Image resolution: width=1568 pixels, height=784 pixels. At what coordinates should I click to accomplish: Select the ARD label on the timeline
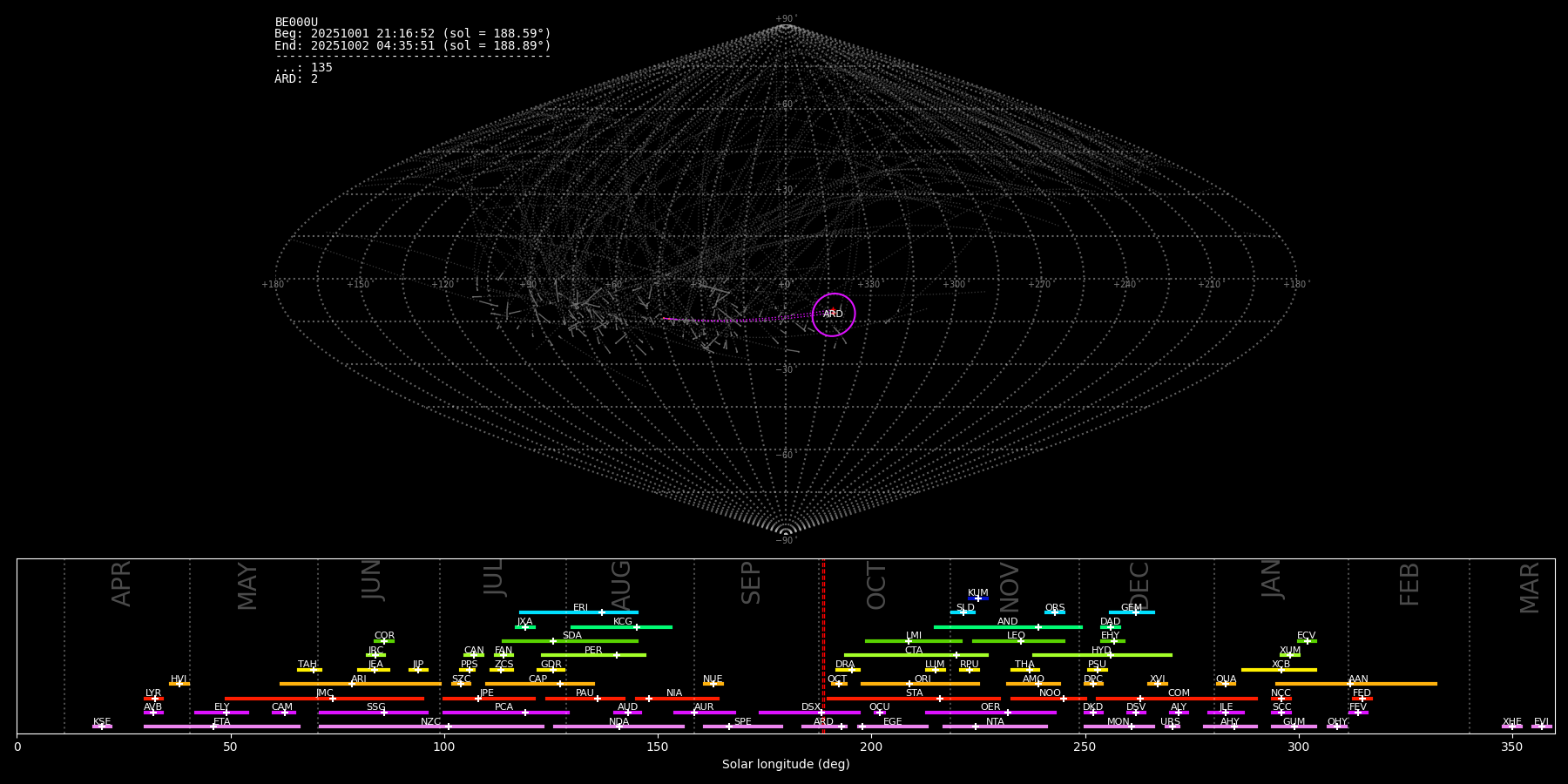pyautogui.click(x=823, y=722)
